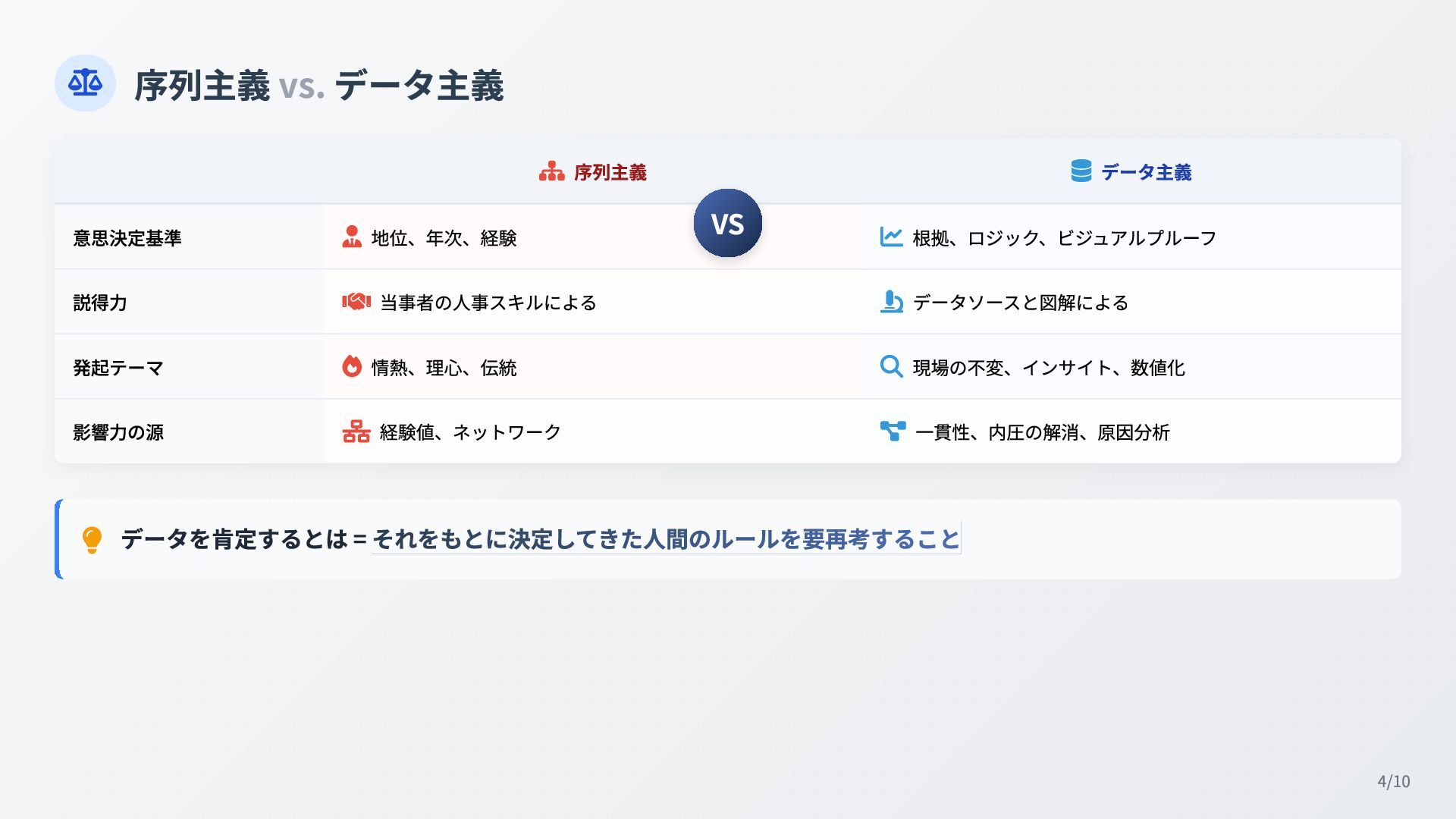Screen dimensions: 1456x819
Task: Click the diagram icon beside 一貫性、内圧の解消
Action: [x=893, y=431]
